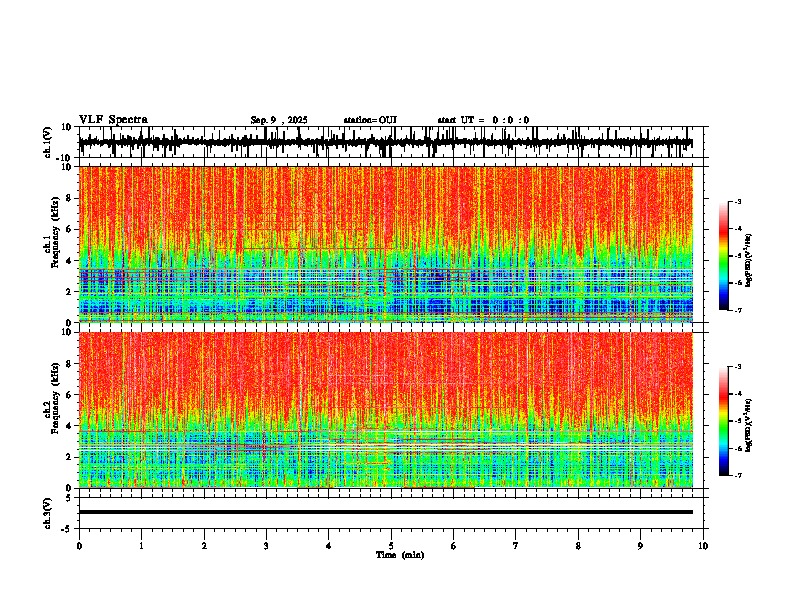
Task: Click the ch.1 spectrogram panel
Action: pos(386,244)
